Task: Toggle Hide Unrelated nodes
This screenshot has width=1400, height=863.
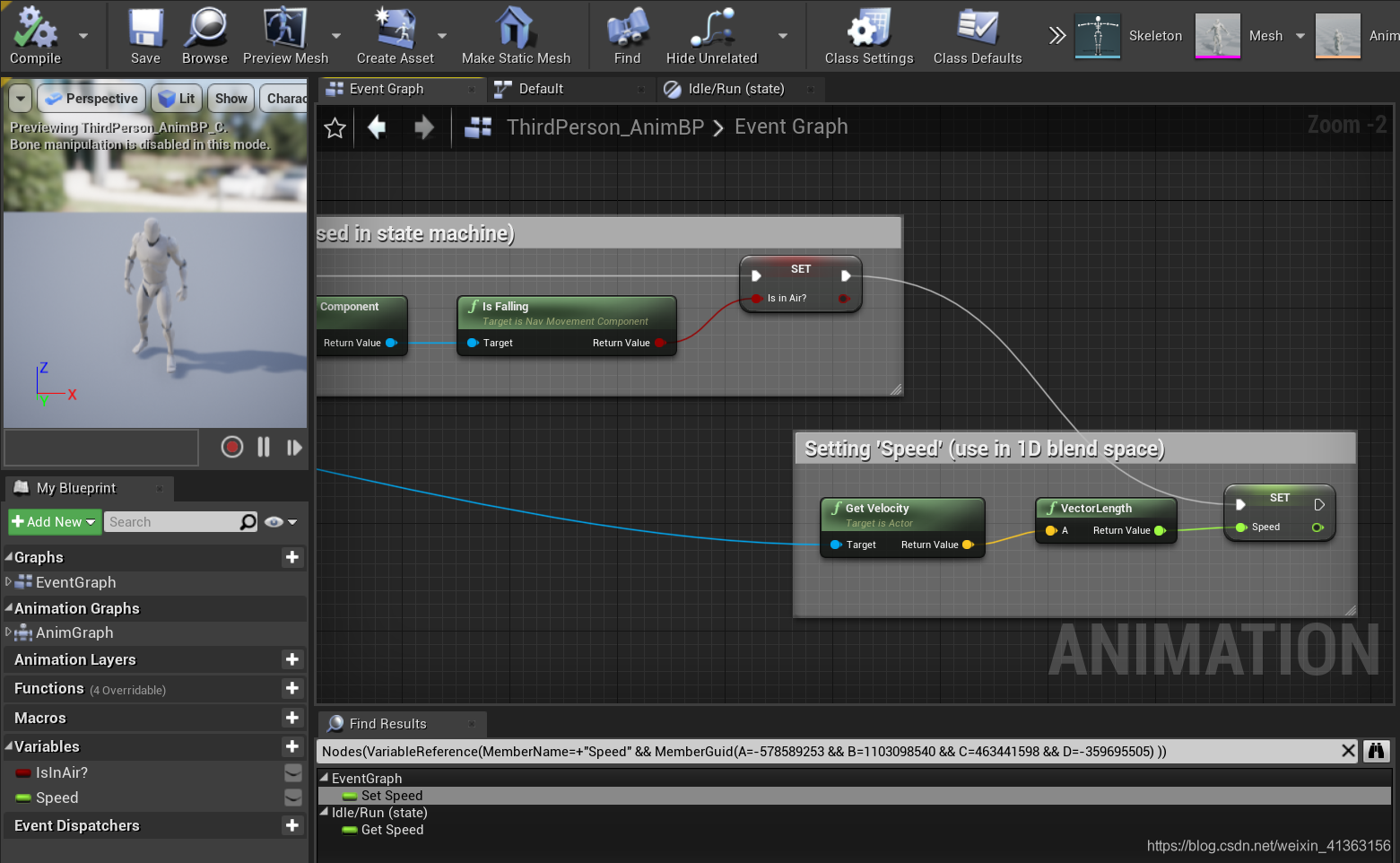Action: coord(711,36)
